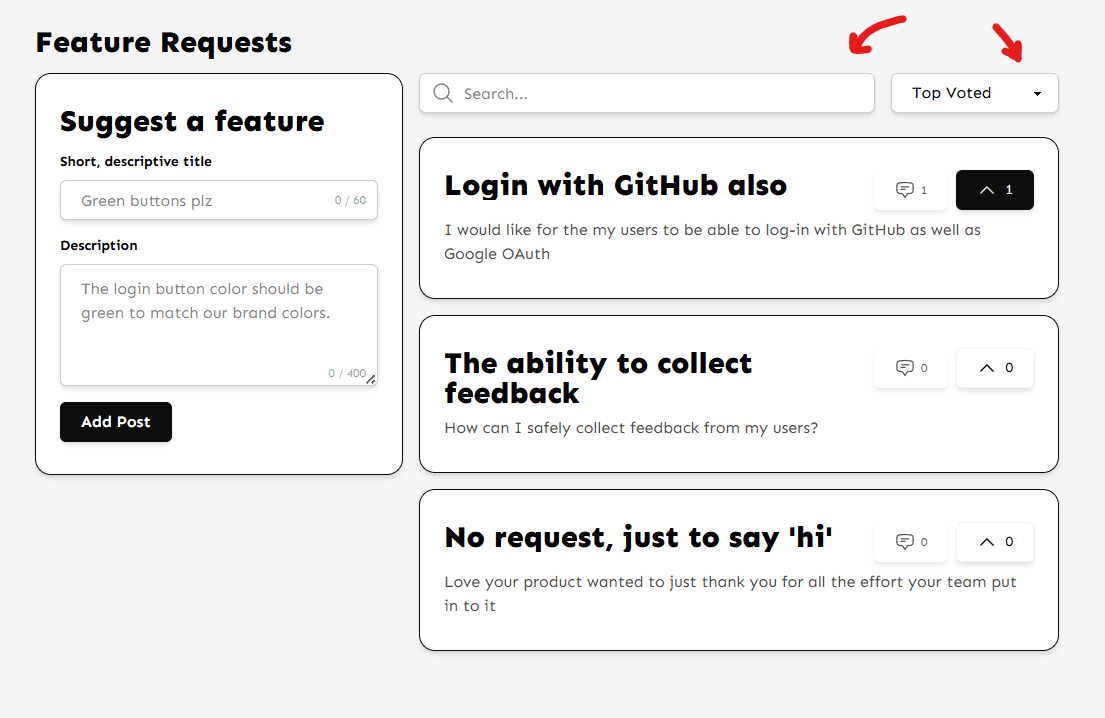Viewport: 1105px width, 718px height.
Task: Open comments on 'No request, just to say hi'
Action: 910,541
